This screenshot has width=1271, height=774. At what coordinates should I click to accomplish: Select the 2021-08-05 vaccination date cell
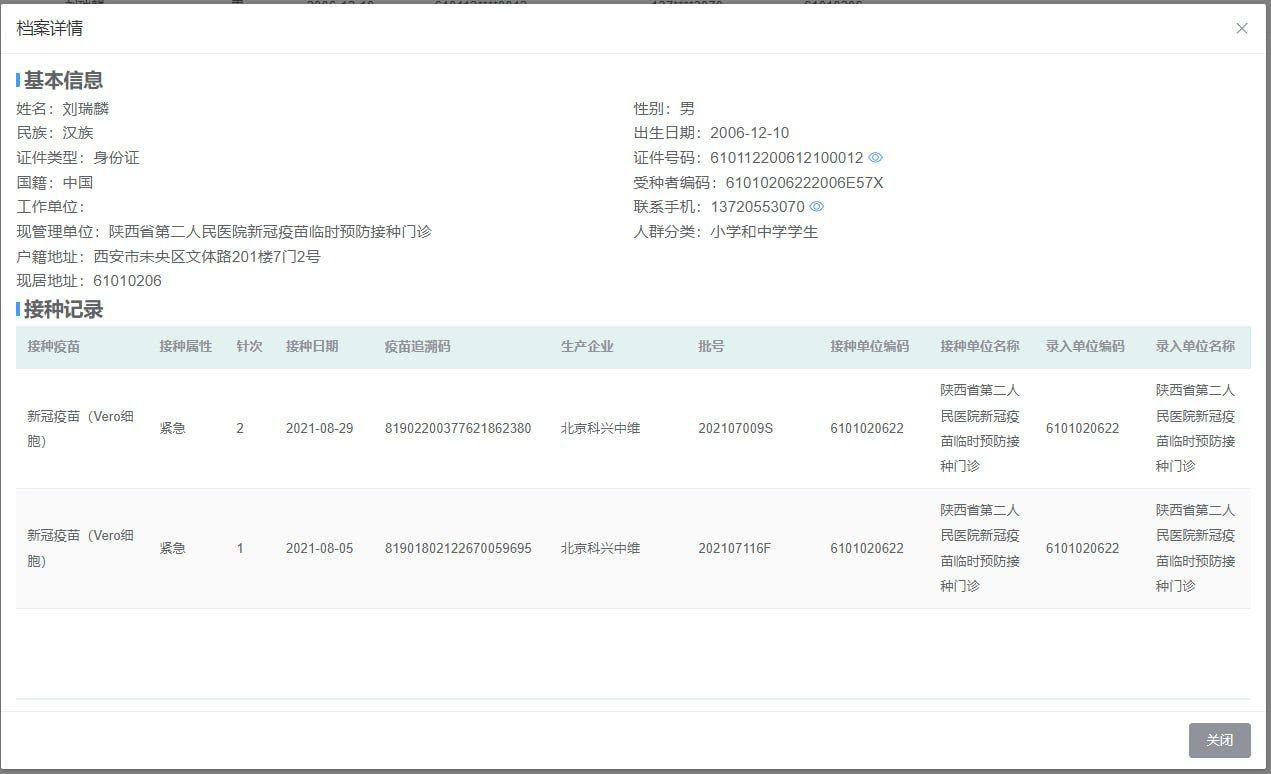pyautogui.click(x=319, y=548)
